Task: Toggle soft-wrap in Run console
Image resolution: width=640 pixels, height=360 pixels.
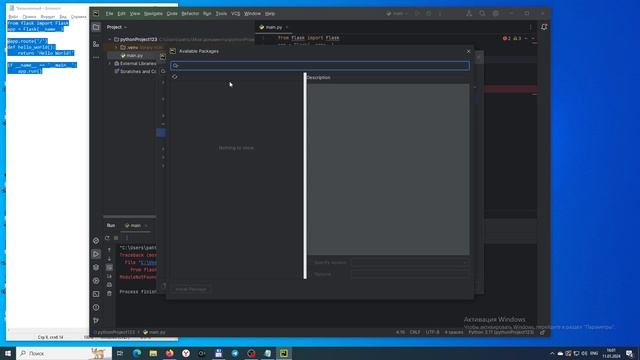Action: pyautogui.click(x=109, y=267)
